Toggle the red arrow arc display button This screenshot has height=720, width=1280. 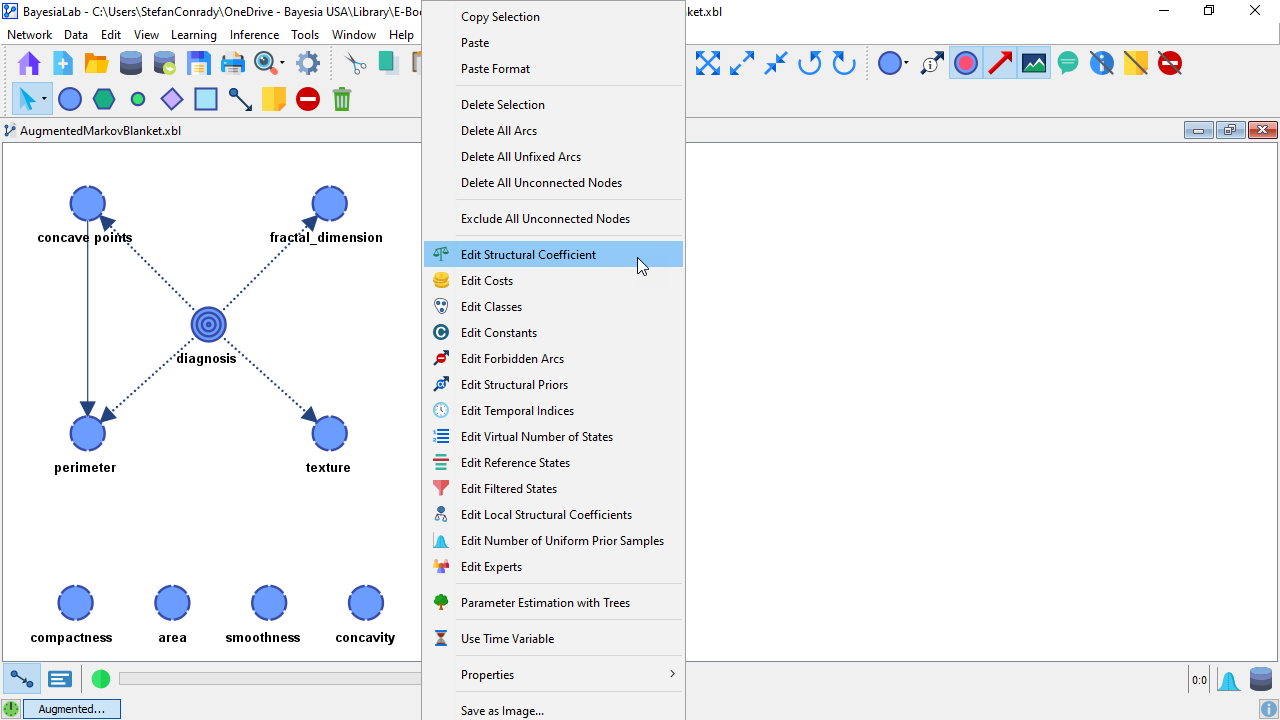click(1000, 64)
